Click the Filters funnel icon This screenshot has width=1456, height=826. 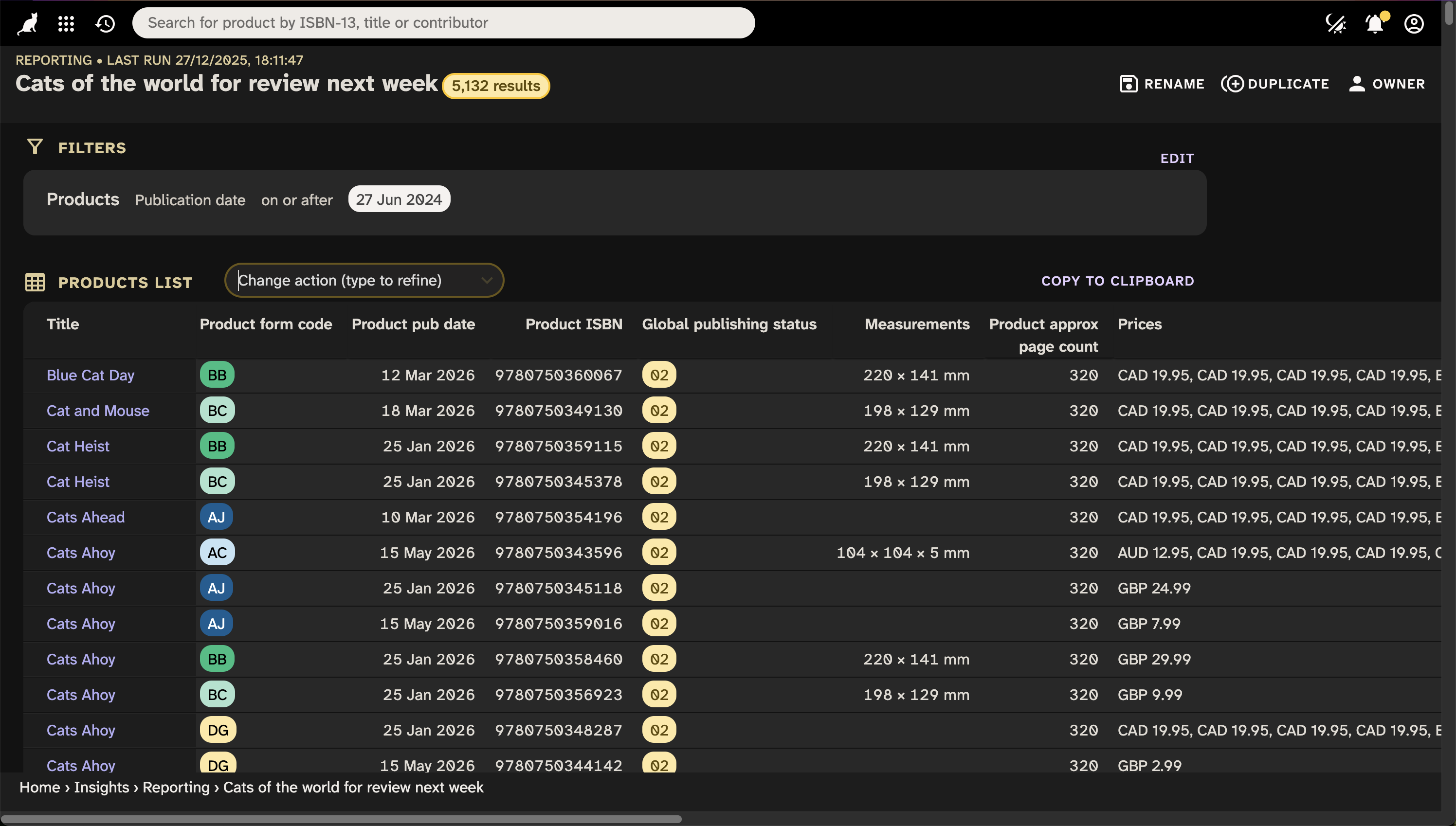[x=35, y=146]
